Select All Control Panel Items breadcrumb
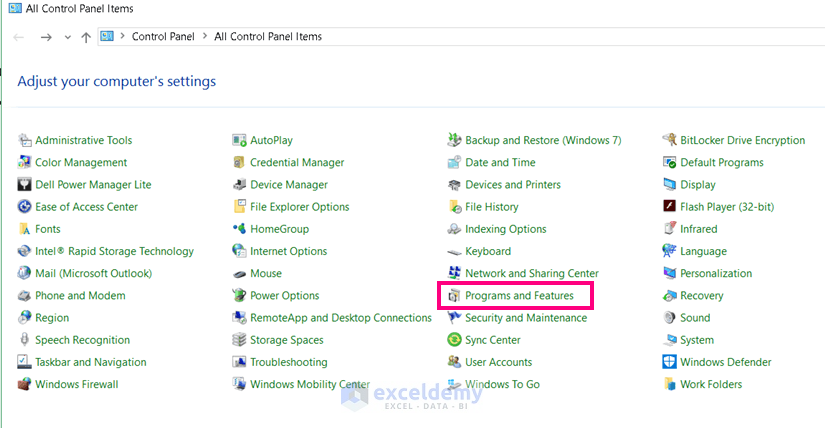825x428 pixels. pos(268,36)
